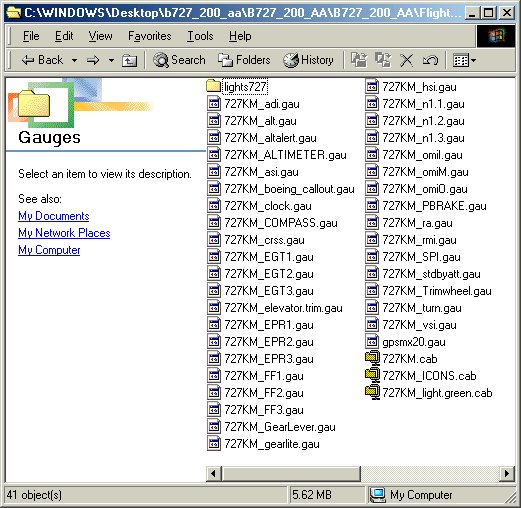This screenshot has width=521, height=508.
Task: Click the Up one level folder icon
Action: point(129,60)
